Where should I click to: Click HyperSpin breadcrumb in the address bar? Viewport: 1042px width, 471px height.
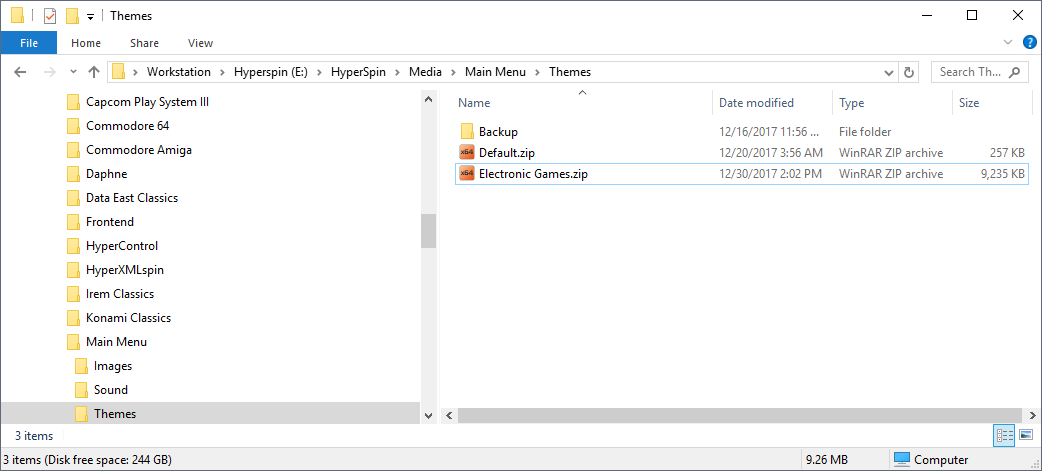pos(358,72)
